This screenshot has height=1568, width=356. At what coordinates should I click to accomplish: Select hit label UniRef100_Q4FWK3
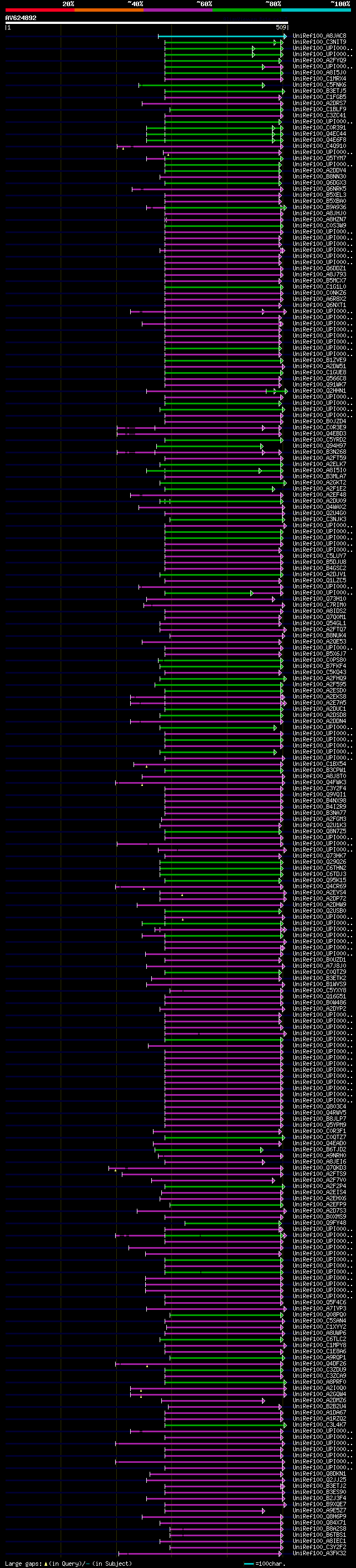pos(319,782)
